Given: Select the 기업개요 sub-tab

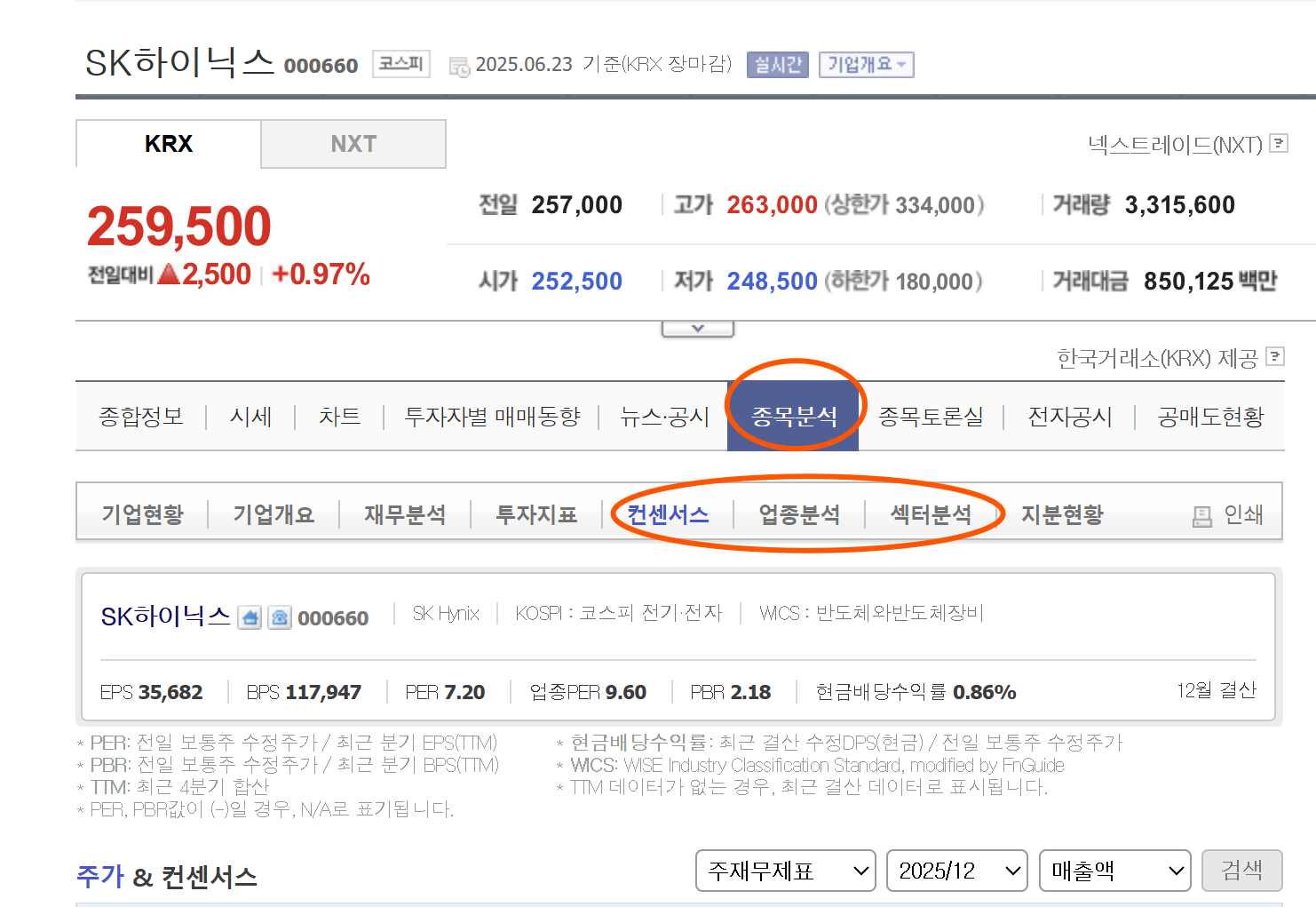Looking at the screenshot, I should [x=274, y=514].
